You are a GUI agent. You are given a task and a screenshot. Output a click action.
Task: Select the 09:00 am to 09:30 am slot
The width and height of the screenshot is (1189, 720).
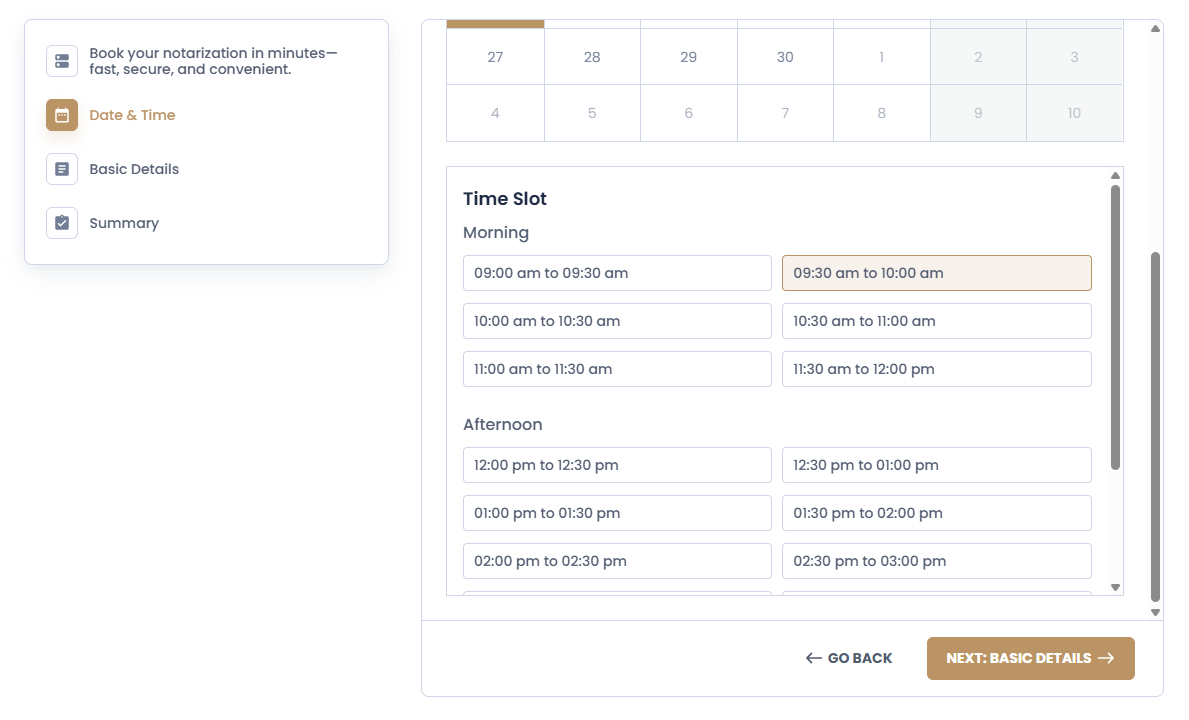click(617, 273)
